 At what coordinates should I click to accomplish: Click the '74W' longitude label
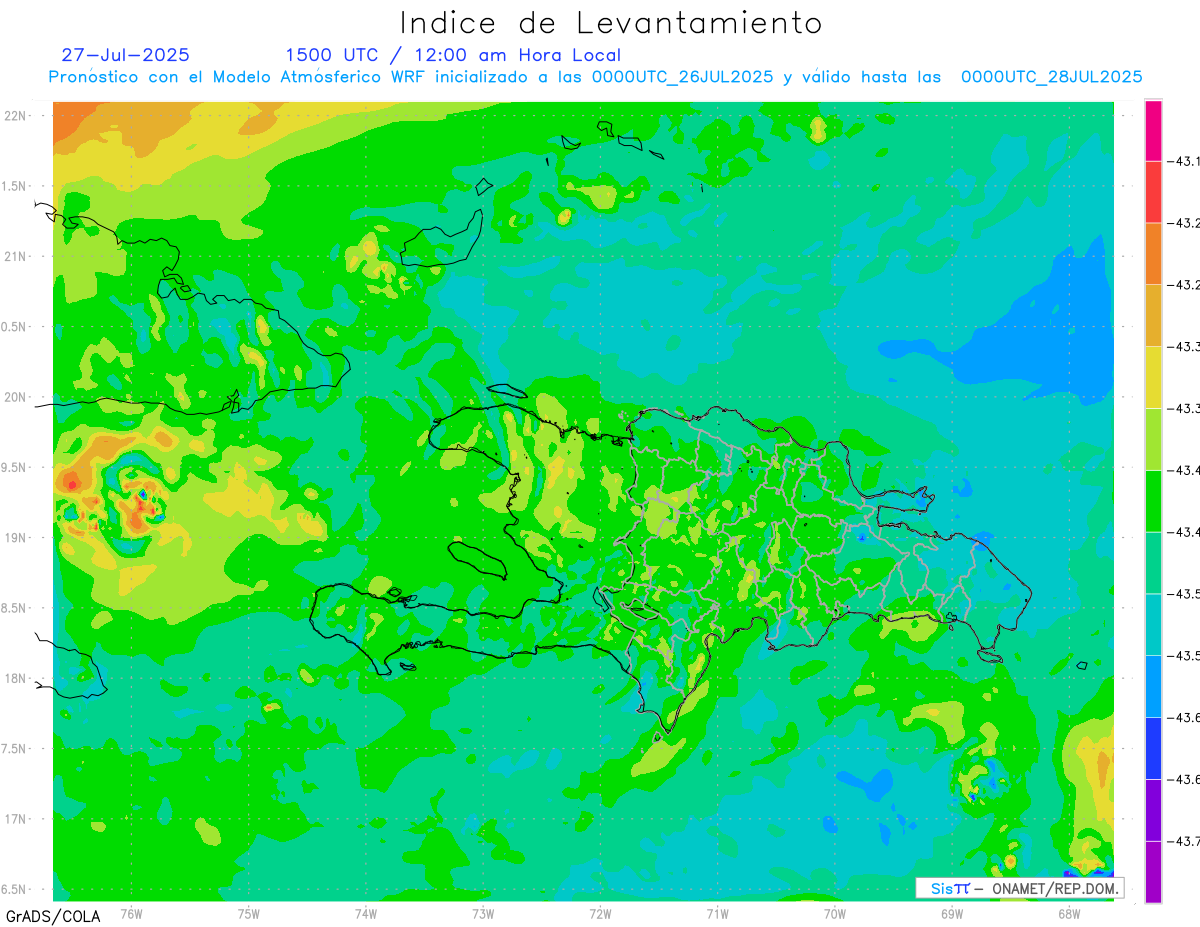(366, 913)
